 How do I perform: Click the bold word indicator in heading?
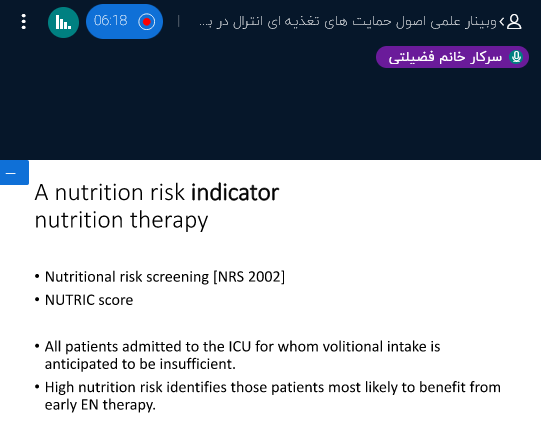point(235,192)
